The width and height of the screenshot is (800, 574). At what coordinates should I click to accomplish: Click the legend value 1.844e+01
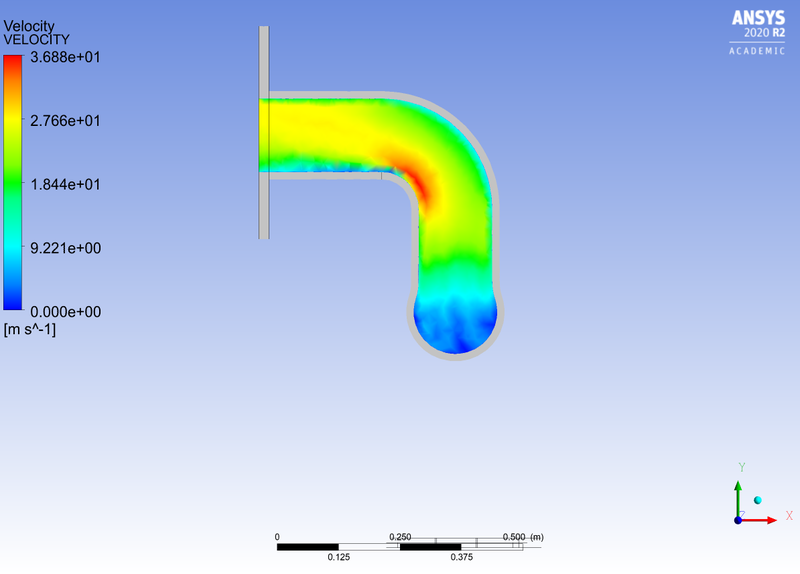point(65,185)
